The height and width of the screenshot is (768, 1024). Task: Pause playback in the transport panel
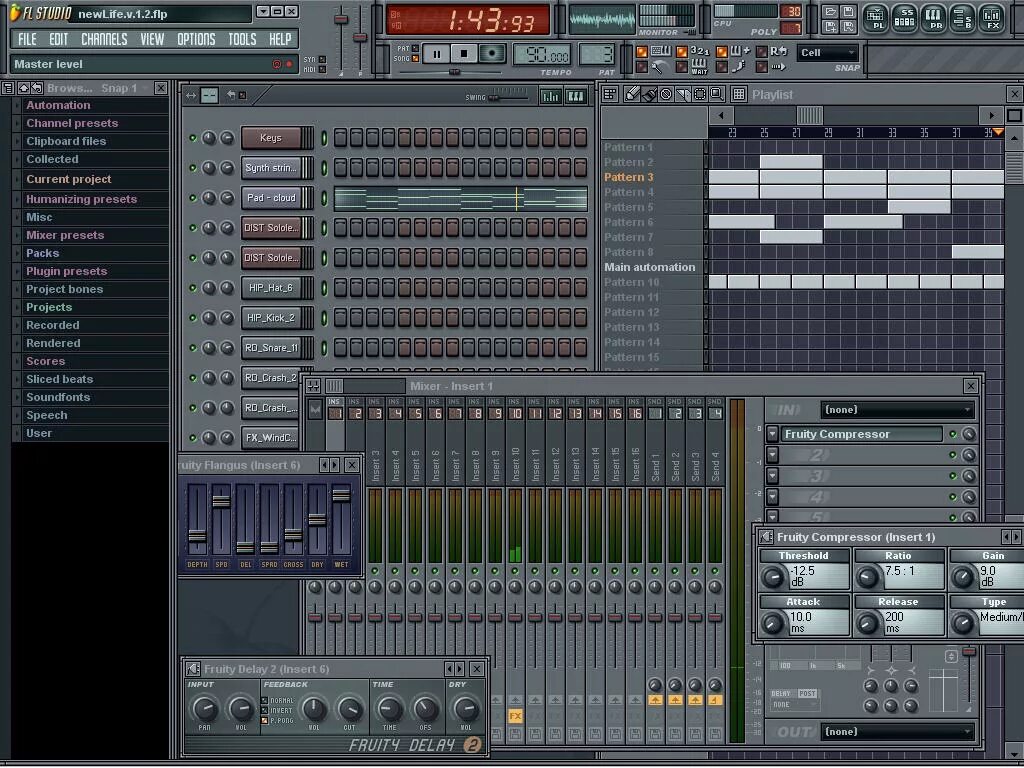[436, 54]
